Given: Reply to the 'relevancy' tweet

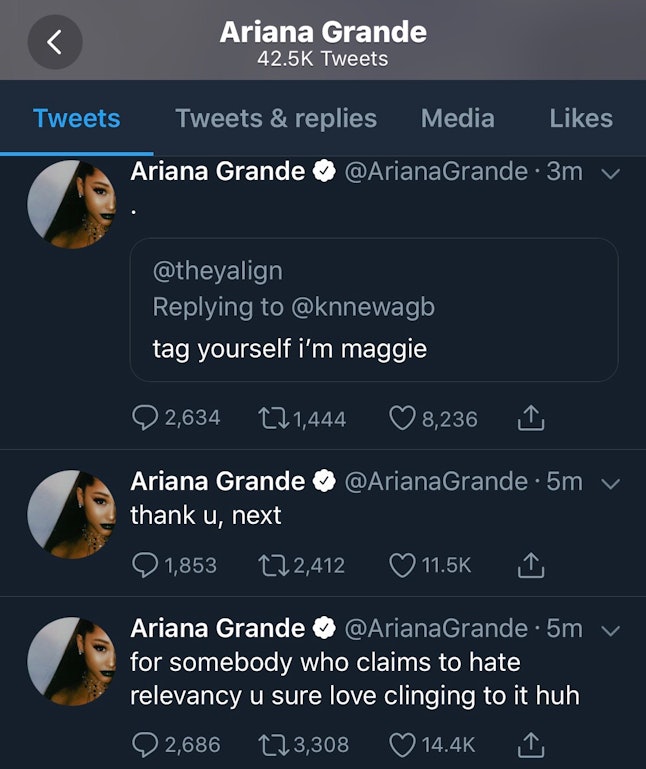Looking at the screenshot, I should coord(146,744).
